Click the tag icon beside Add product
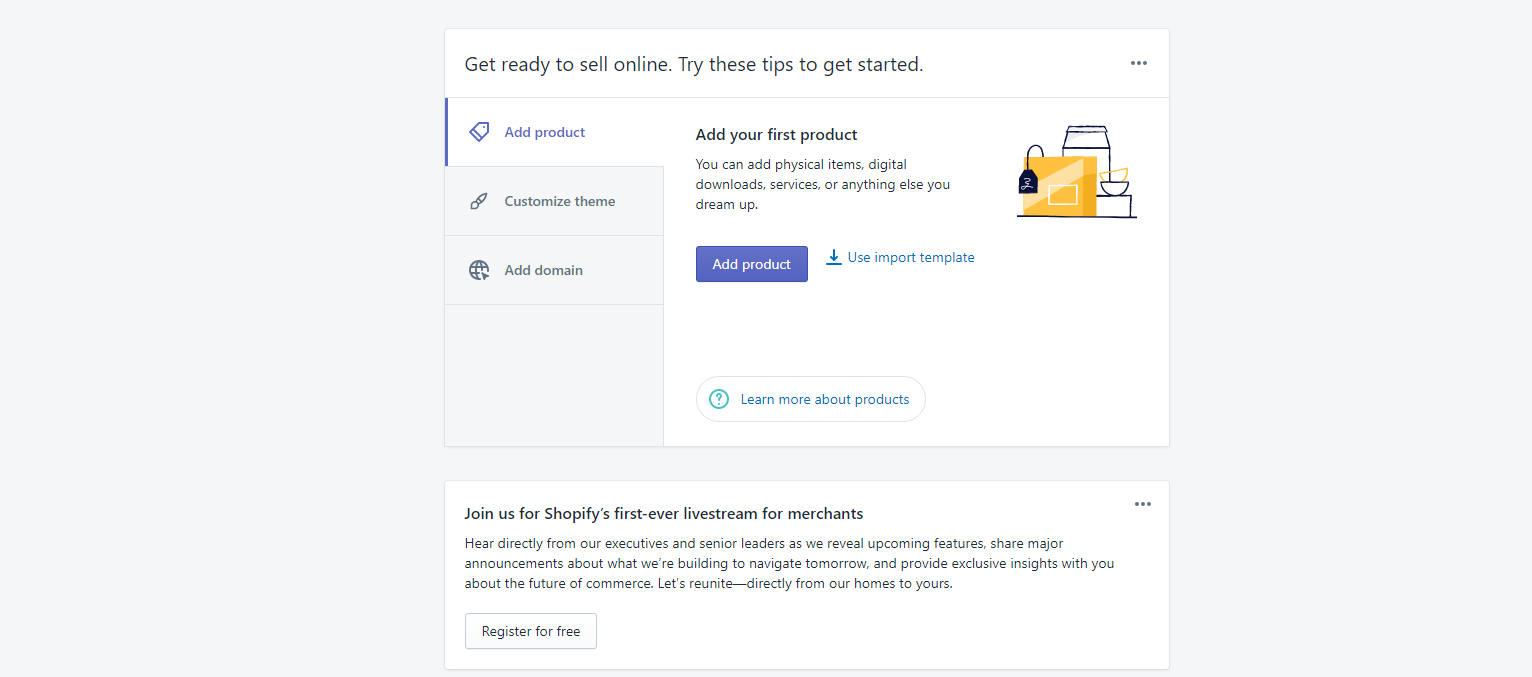 [x=479, y=132]
